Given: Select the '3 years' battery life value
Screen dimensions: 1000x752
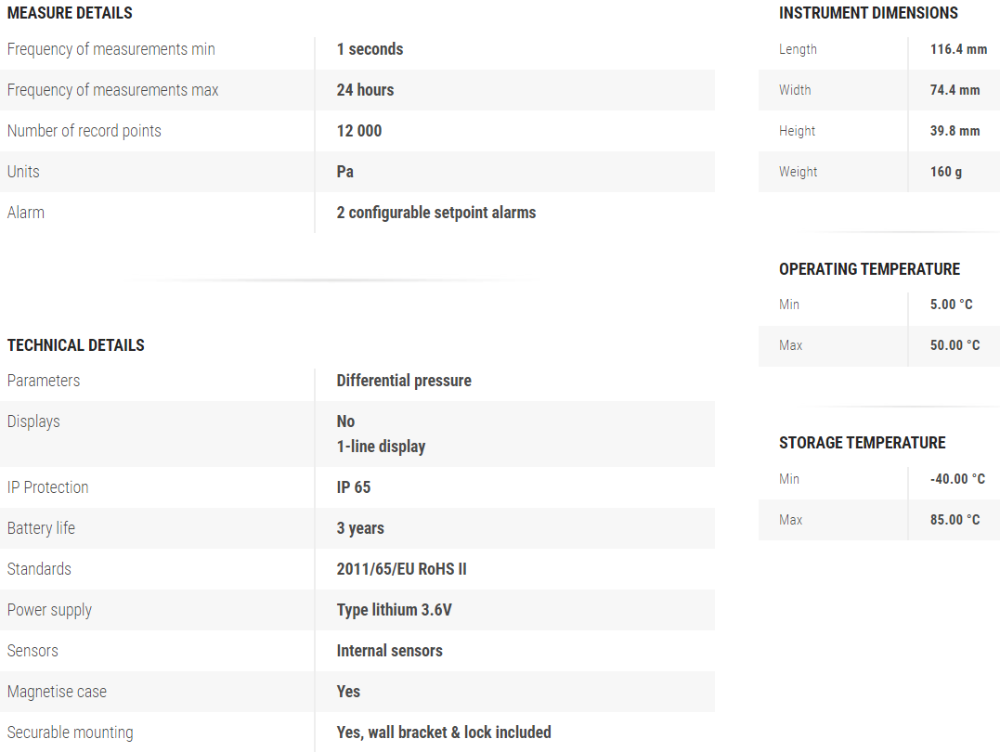Looking at the screenshot, I should (360, 529).
